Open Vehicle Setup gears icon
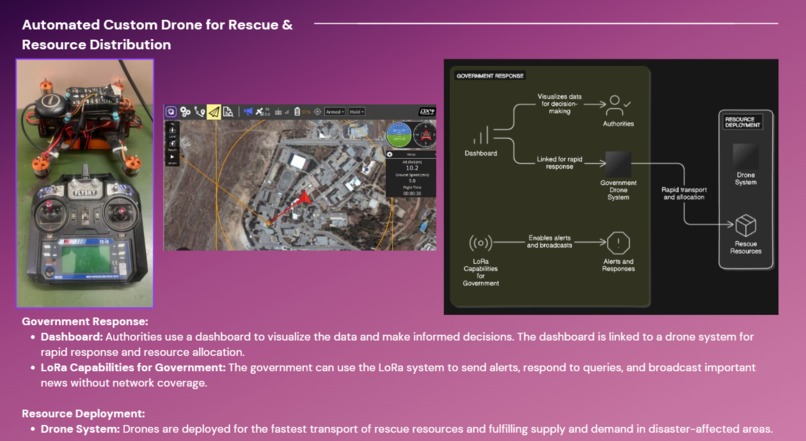This screenshot has height=441, width=806. (185, 112)
